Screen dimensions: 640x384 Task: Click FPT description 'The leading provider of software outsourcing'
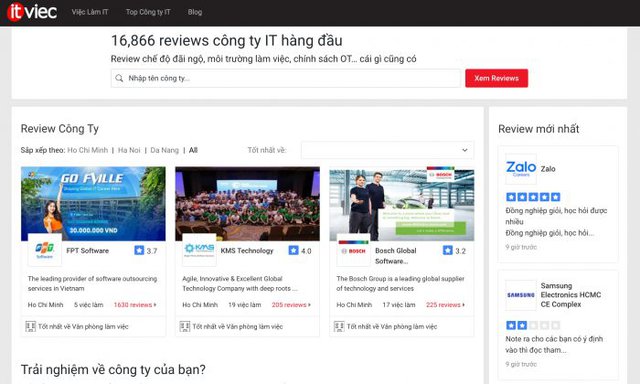tap(92, 284)
